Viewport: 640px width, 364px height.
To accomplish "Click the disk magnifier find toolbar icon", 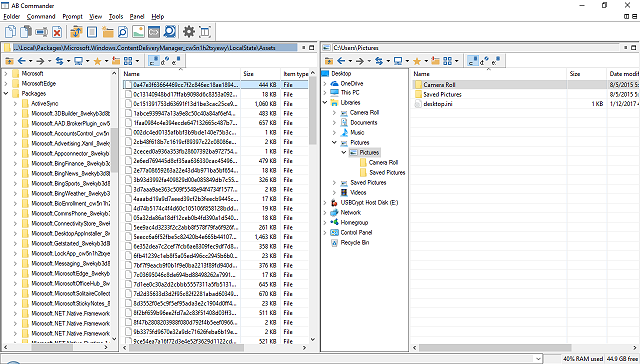I will point(169,31).
